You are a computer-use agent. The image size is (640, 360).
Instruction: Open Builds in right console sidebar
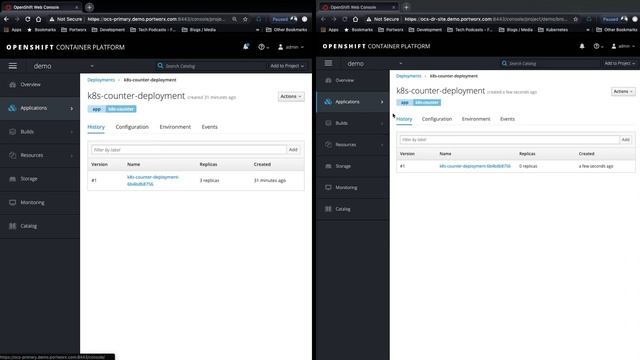[353, 123]
